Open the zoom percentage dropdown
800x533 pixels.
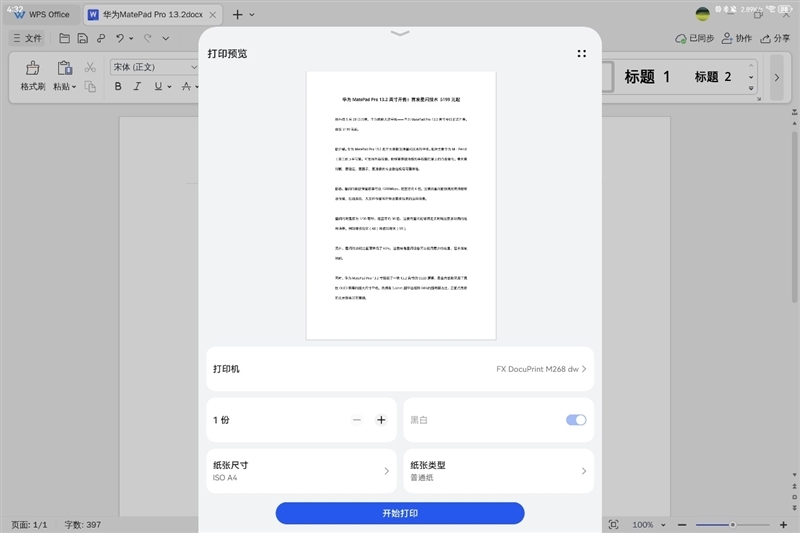coord(663,525)
